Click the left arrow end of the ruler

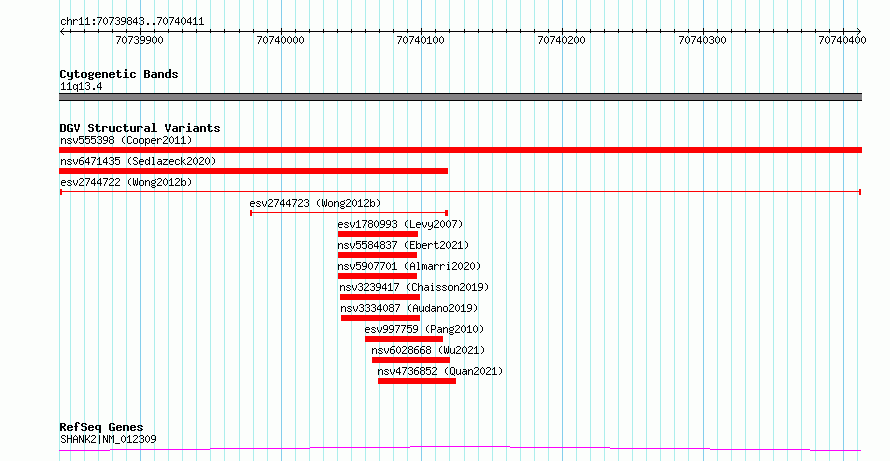pos(62,32)
